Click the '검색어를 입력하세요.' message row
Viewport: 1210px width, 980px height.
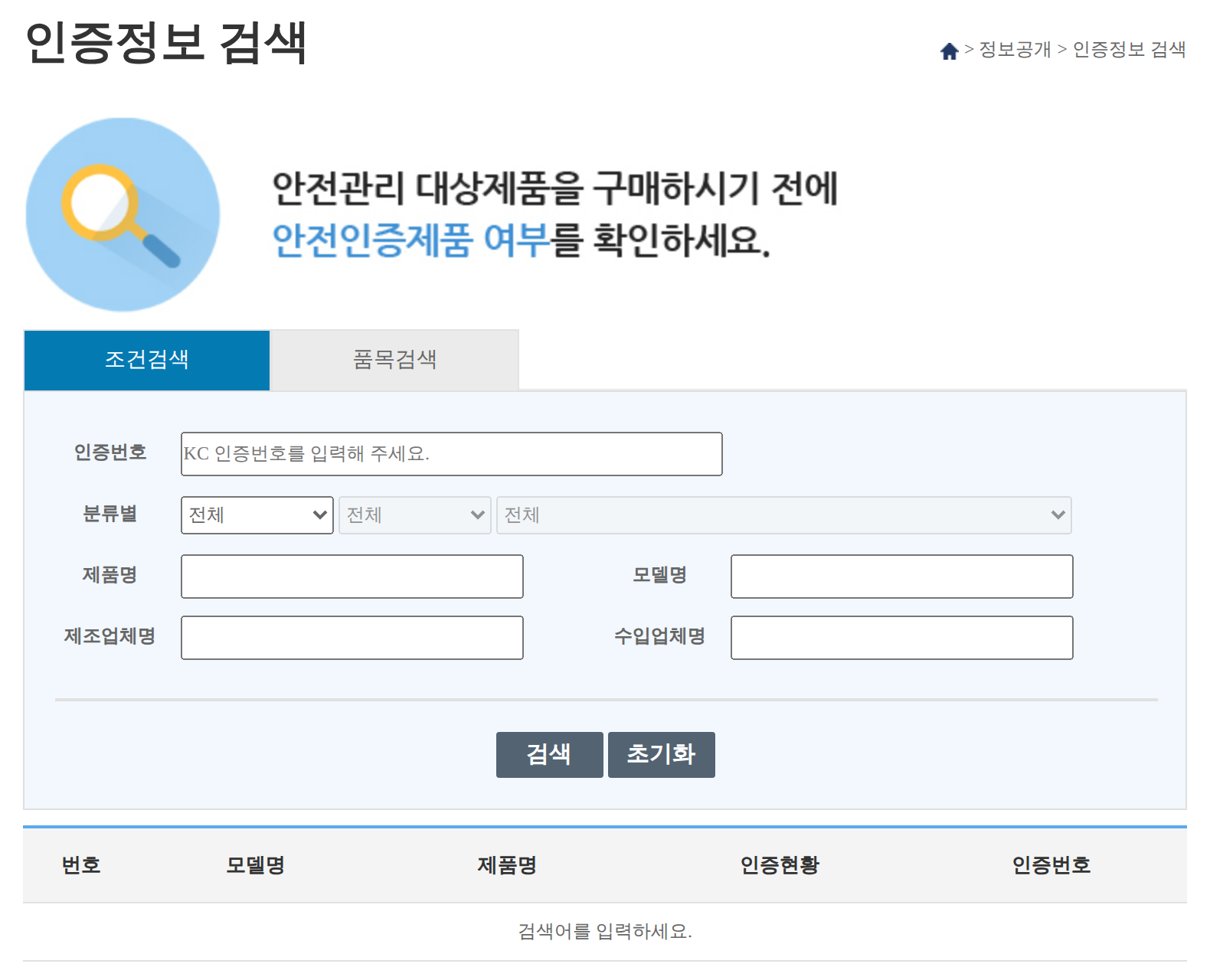[605, 932]
